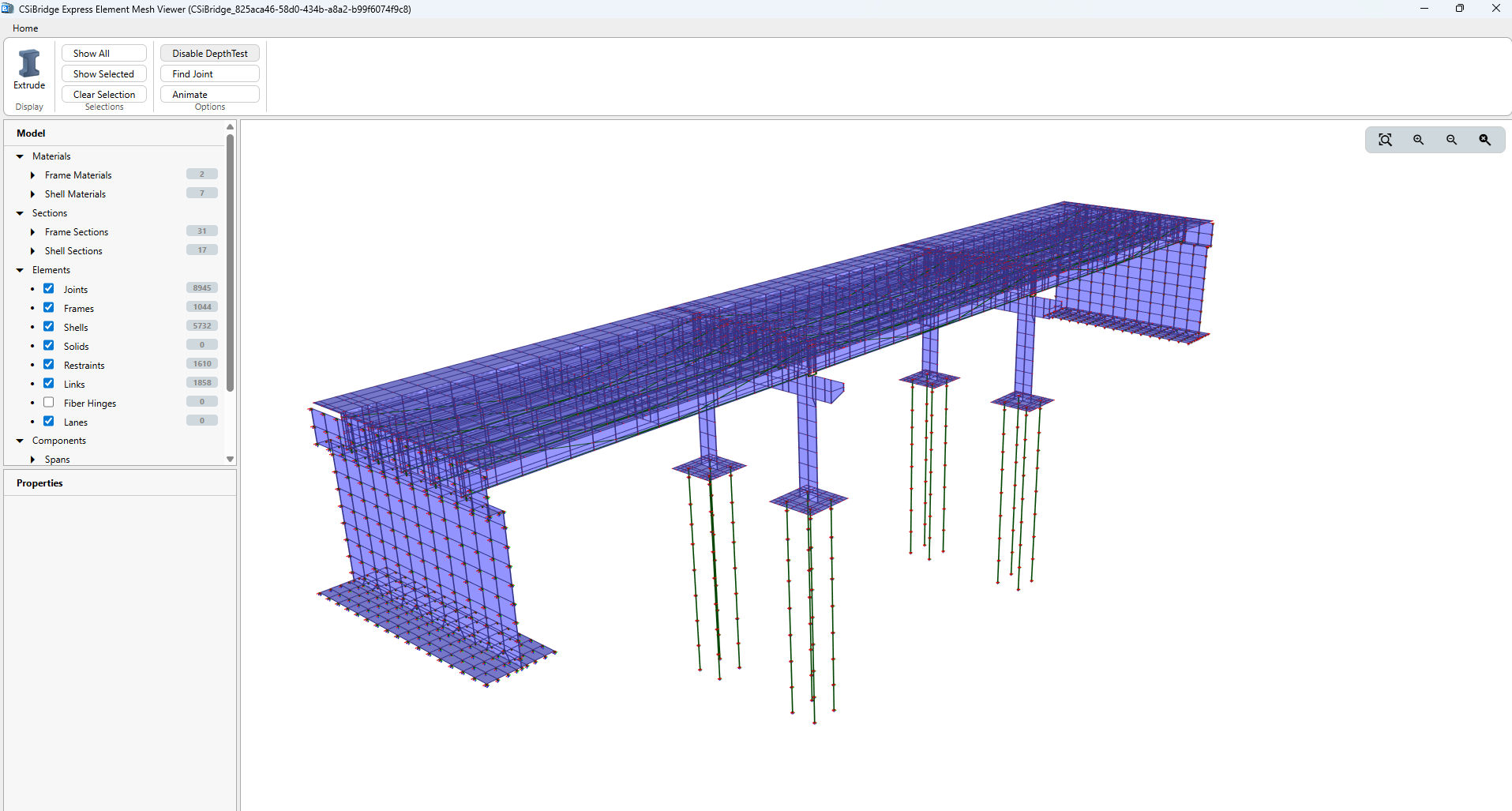Click Disable DepthTest
Viewport: 1512px width, 811px height.
208,53
